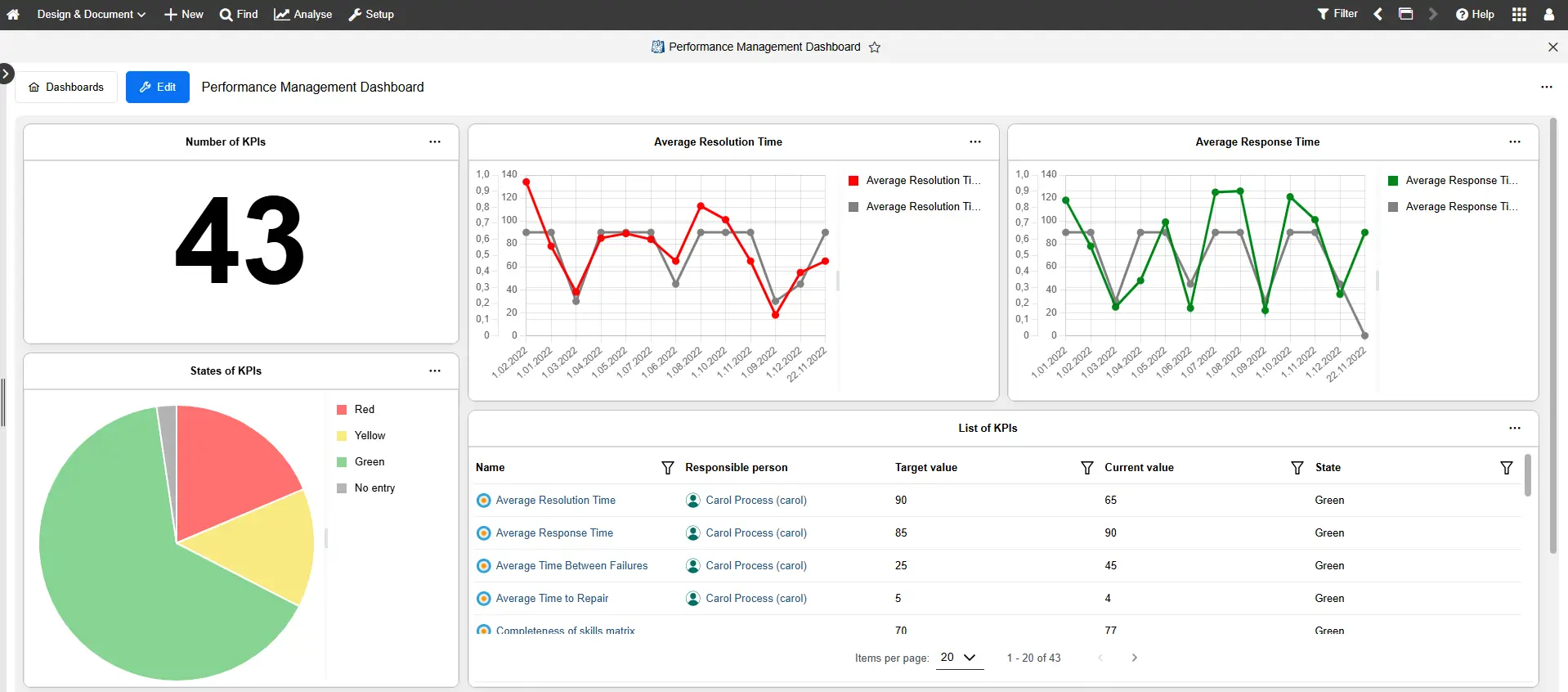Click the home icon in top bar
The height and width of the screenshot is (692, 1568).
[13, 15]
